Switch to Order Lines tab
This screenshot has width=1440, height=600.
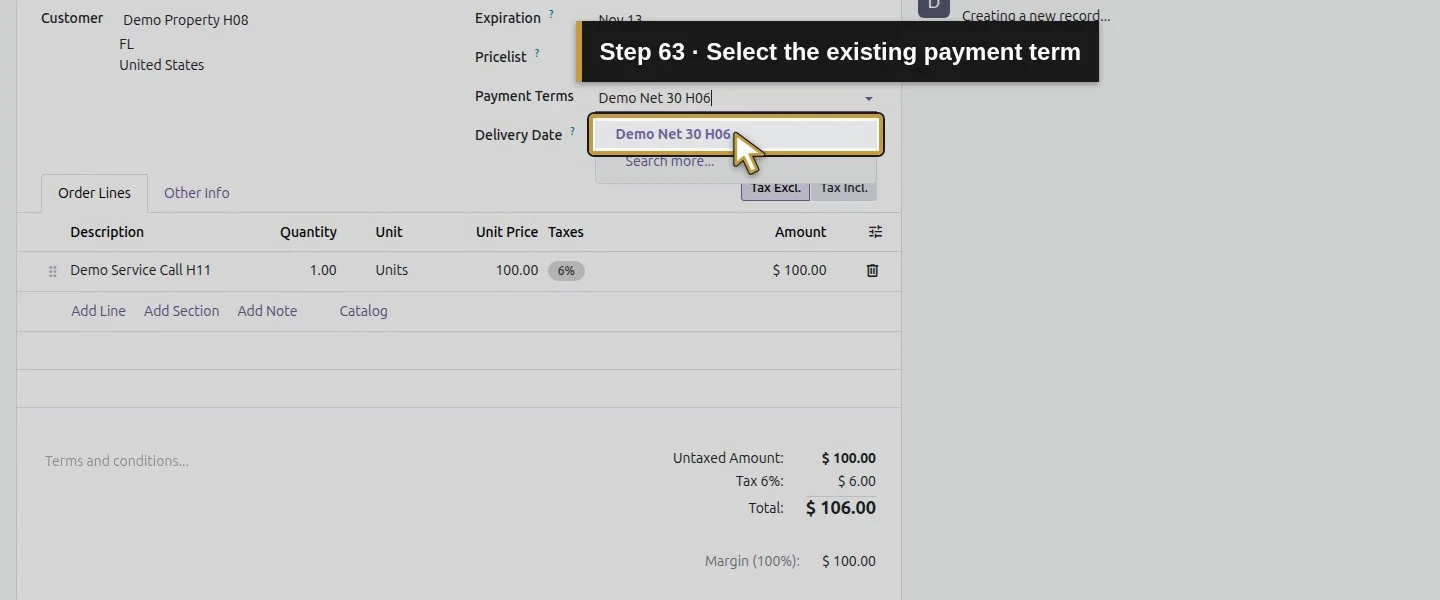click(94, 193)
